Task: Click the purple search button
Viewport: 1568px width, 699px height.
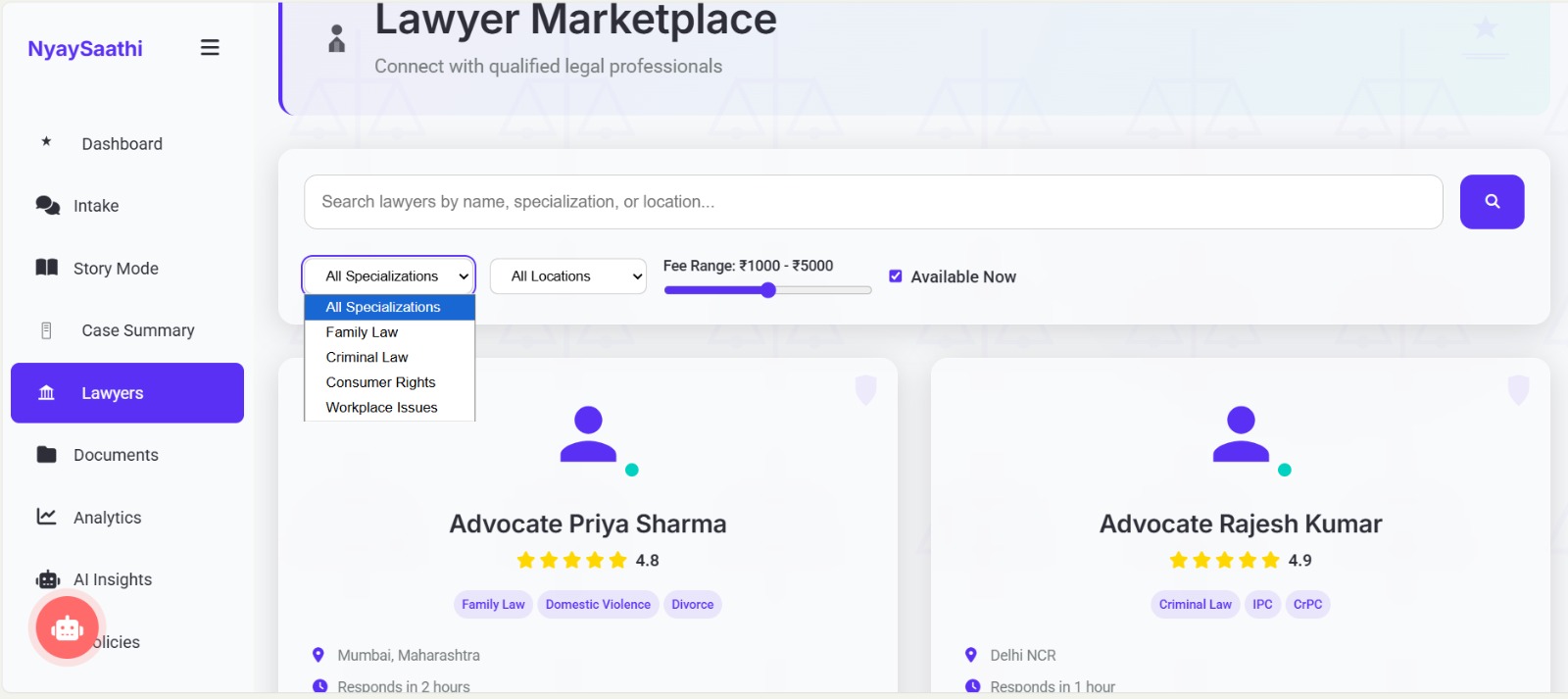Action: (1492, 202)
